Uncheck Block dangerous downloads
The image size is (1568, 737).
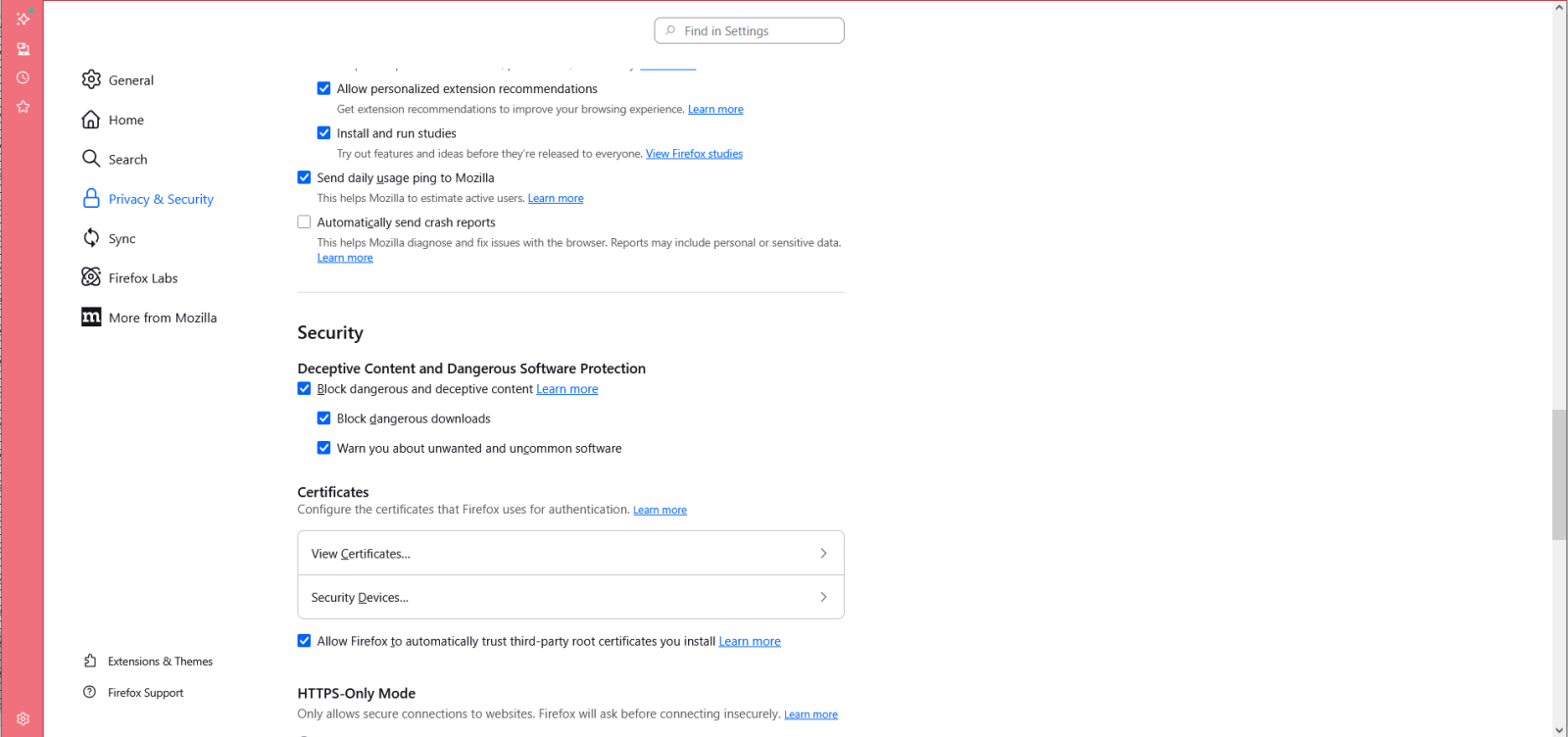tap(323, 418)
